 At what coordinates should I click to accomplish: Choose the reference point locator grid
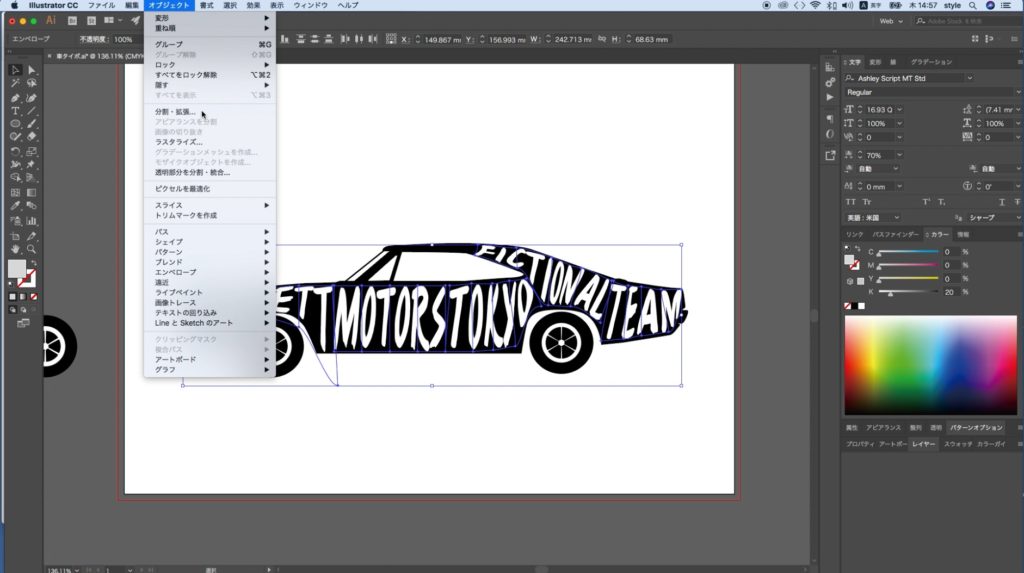[x=391, y=39]
